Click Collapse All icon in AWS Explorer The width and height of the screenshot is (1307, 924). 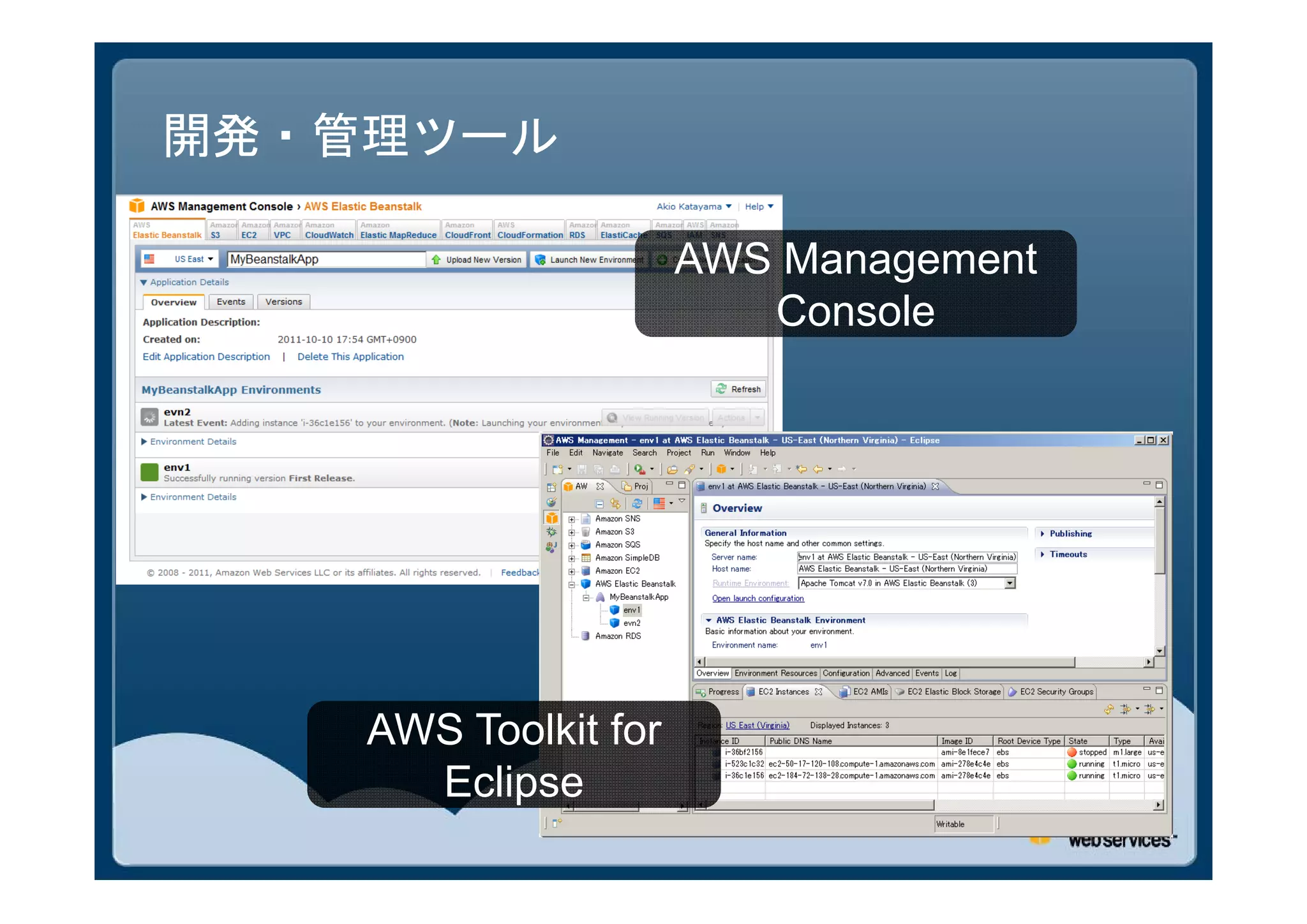point(599,503)
